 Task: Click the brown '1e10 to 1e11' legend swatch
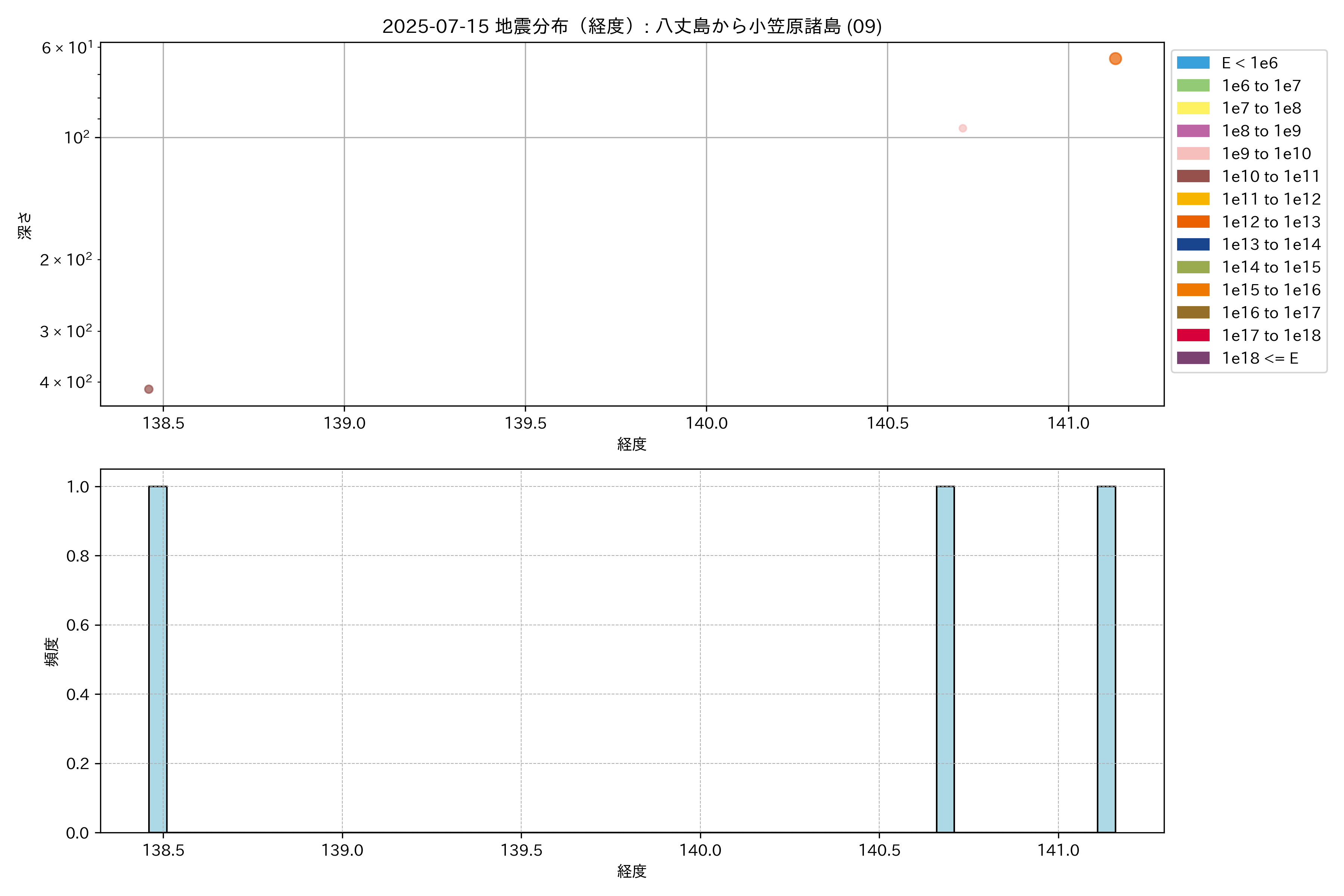point(1192,176)
